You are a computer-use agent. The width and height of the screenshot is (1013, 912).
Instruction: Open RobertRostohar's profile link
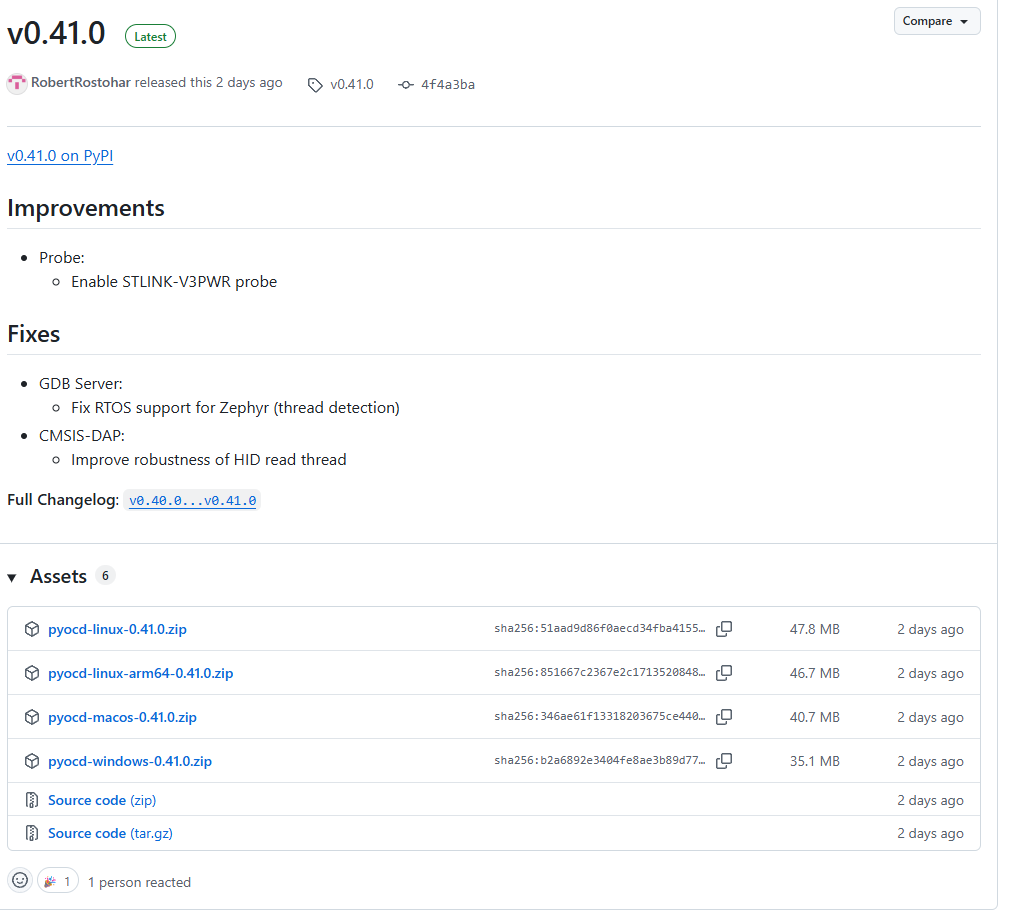(81, 83)
